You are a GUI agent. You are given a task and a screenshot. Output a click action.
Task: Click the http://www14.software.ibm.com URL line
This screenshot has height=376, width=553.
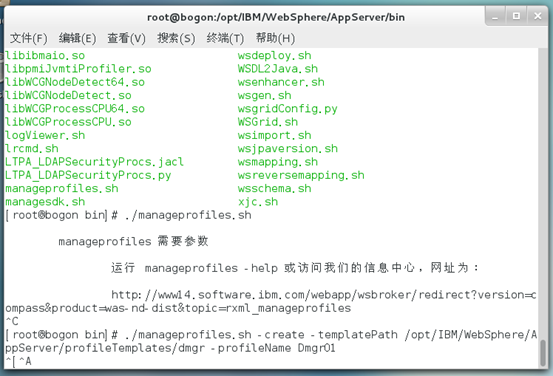[x=324, y=295]
